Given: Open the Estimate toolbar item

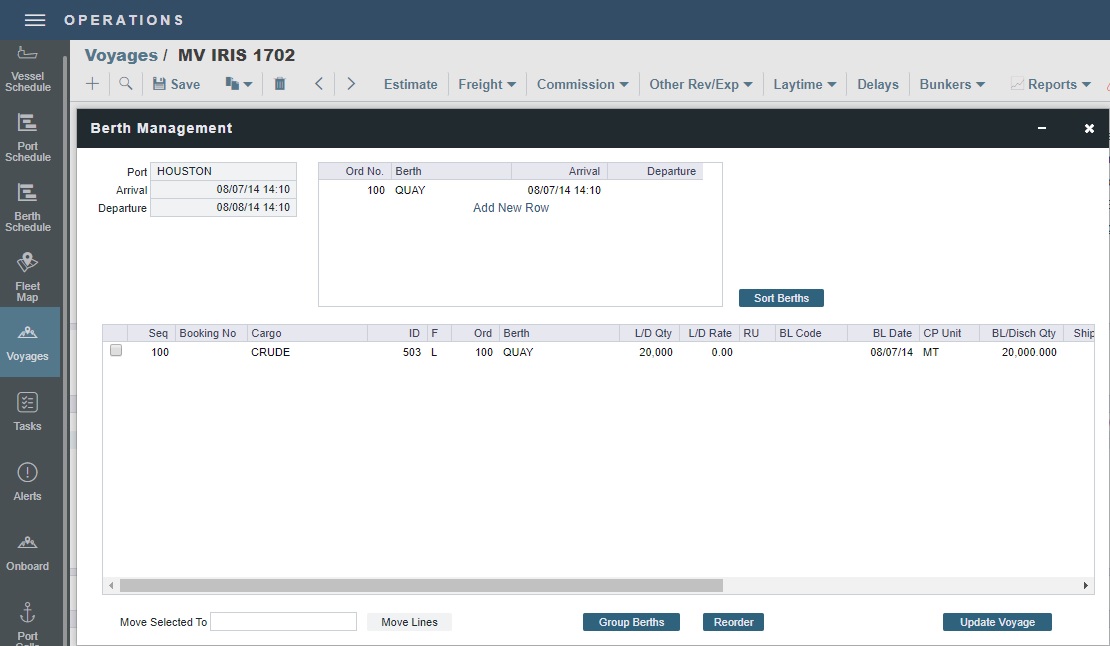Looking at the screenshot, I should coord(410,84).
